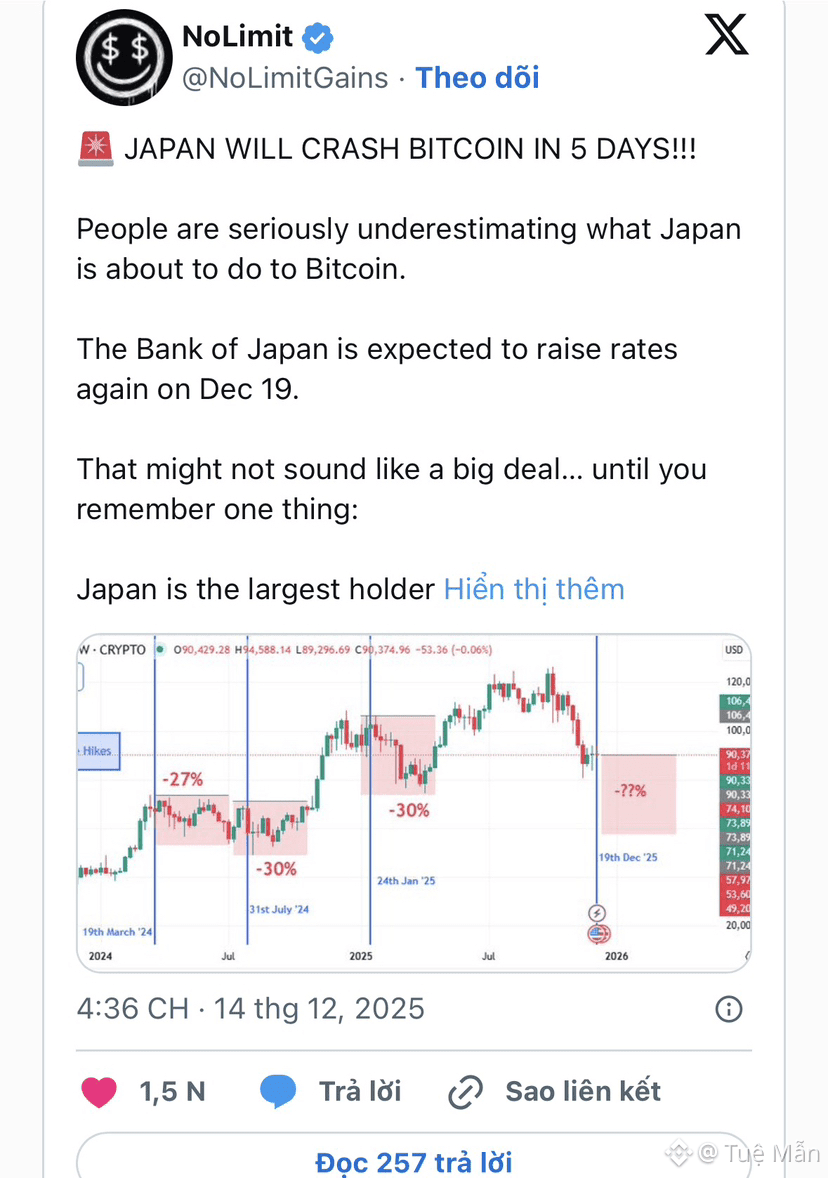
Task: Open the Bitcoin chart image
Action: (x=414, y=803)
